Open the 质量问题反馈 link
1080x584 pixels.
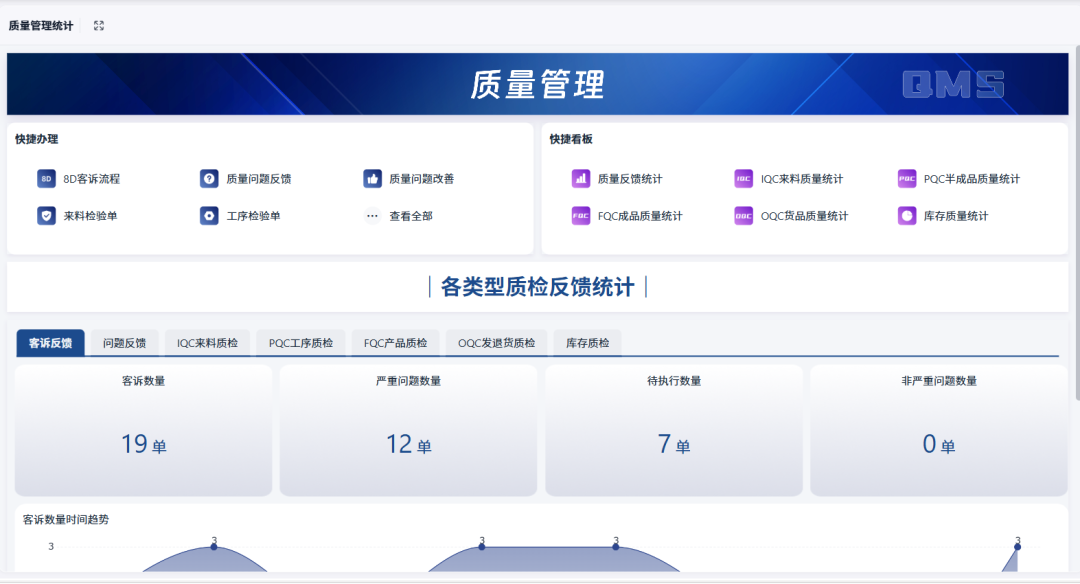259,179
